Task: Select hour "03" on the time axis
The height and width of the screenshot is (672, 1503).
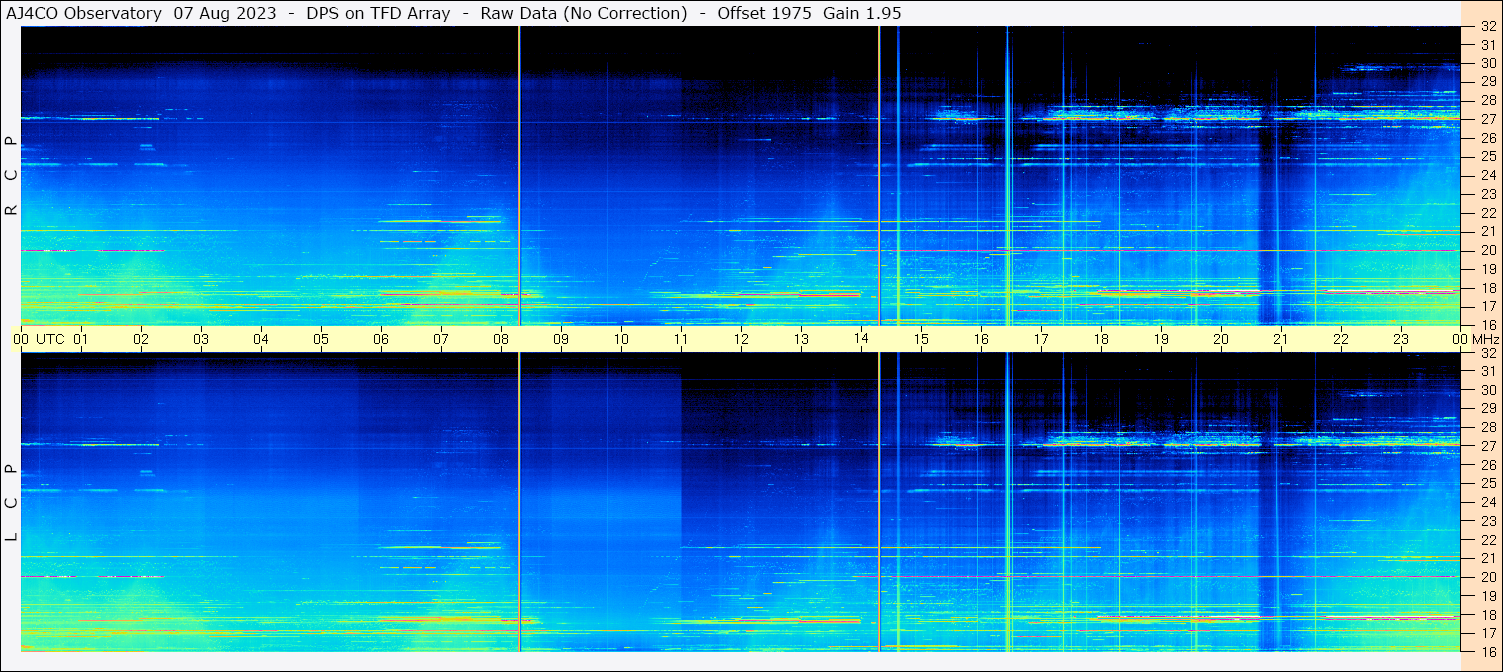Action: point(201,339)
